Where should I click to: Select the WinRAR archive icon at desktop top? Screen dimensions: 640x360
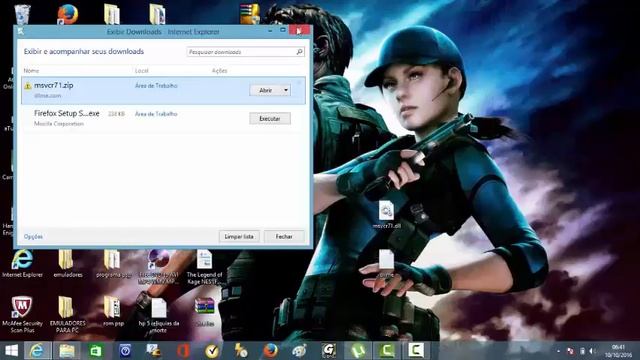250,14
